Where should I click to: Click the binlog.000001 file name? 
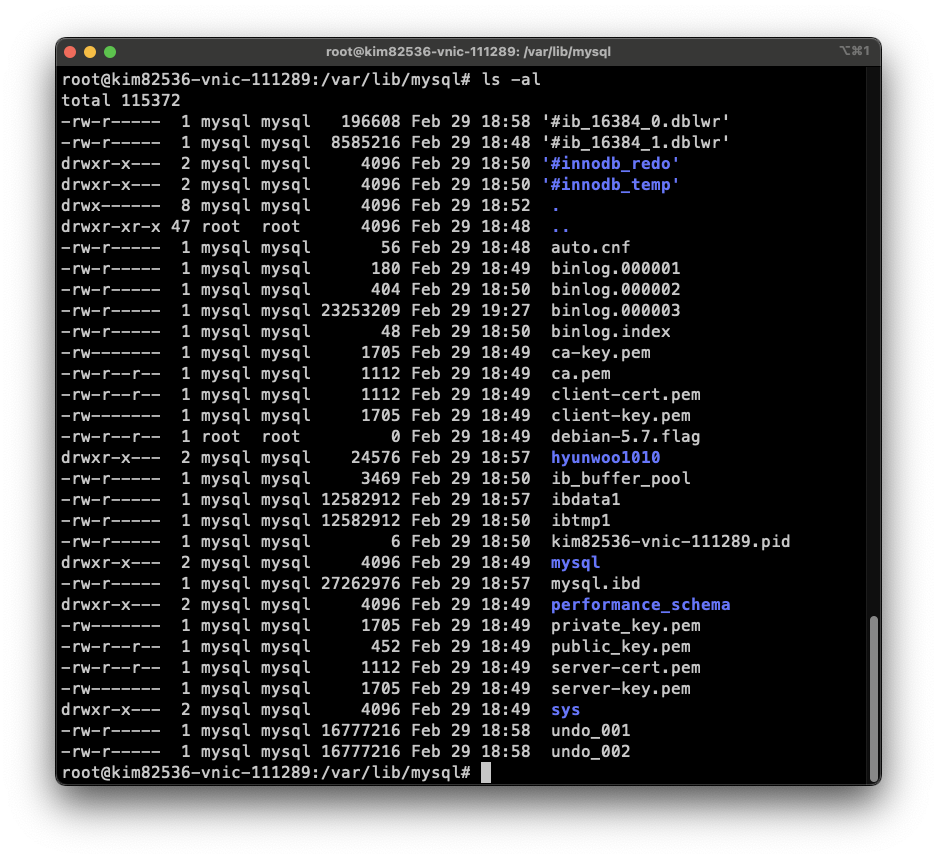tap(616, 268)
